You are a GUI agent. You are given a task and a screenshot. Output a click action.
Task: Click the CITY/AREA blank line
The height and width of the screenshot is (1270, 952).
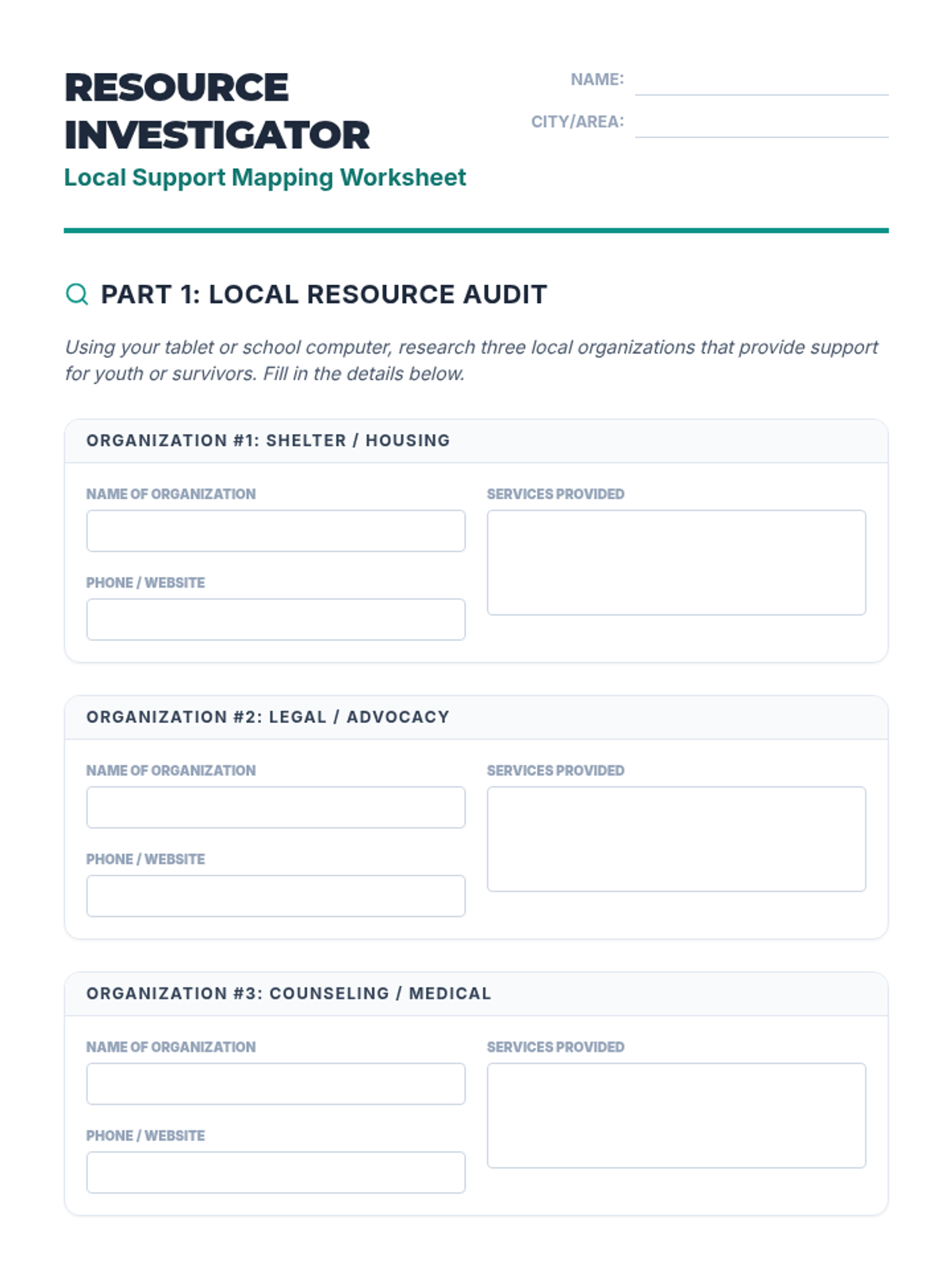[x=761, y=124]
